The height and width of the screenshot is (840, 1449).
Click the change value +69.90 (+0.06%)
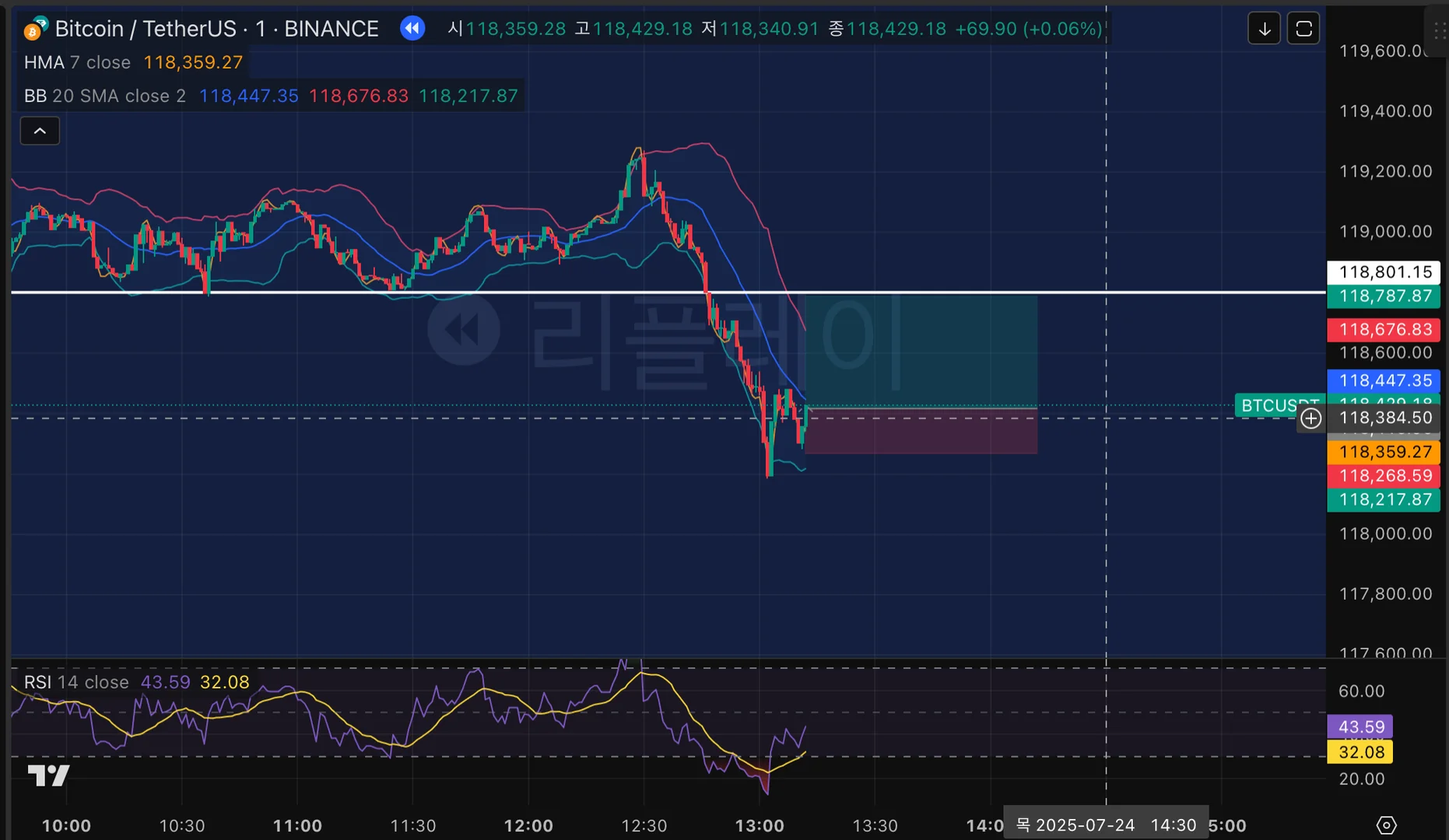click(x=1029, y=29)
